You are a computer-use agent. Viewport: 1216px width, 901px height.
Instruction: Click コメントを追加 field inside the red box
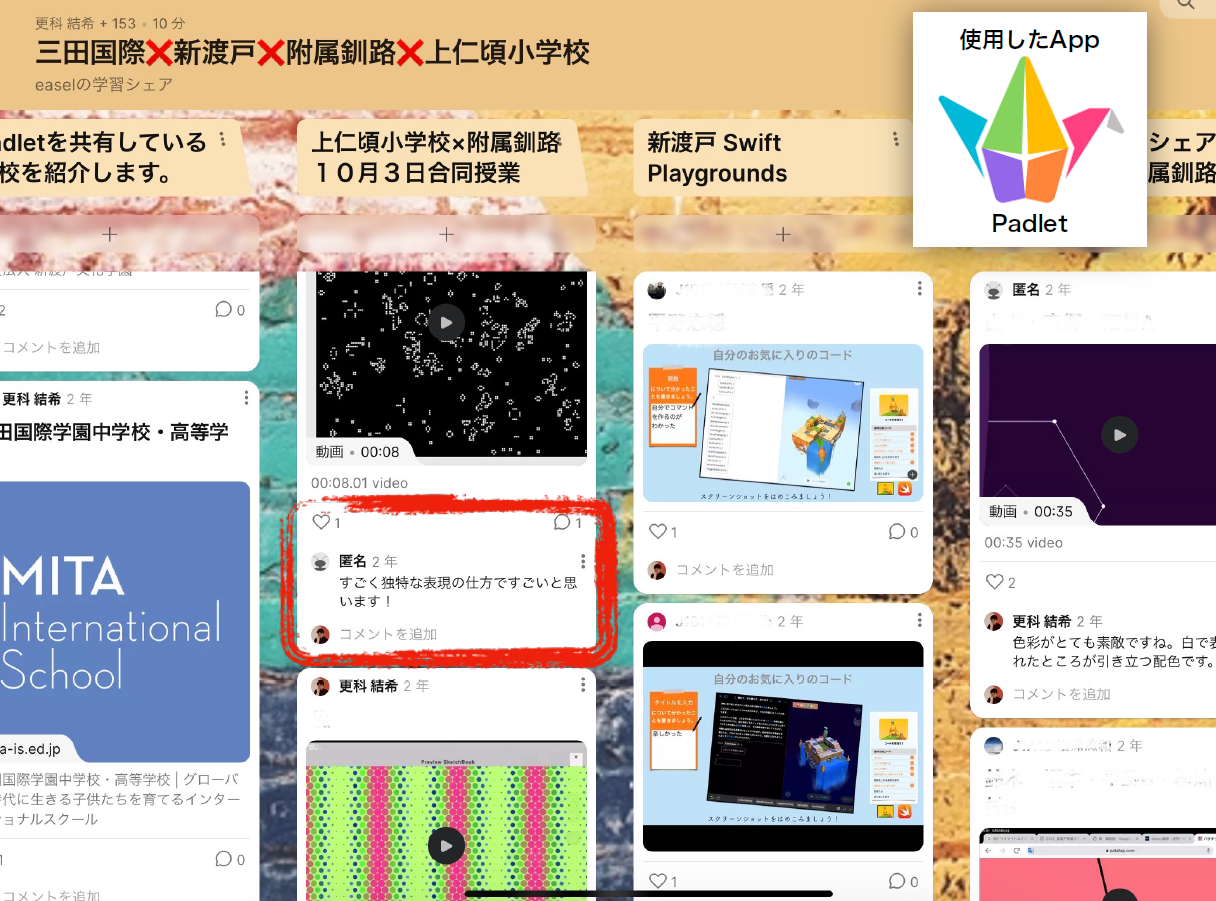pyautogui.click(x=388, y=634)
